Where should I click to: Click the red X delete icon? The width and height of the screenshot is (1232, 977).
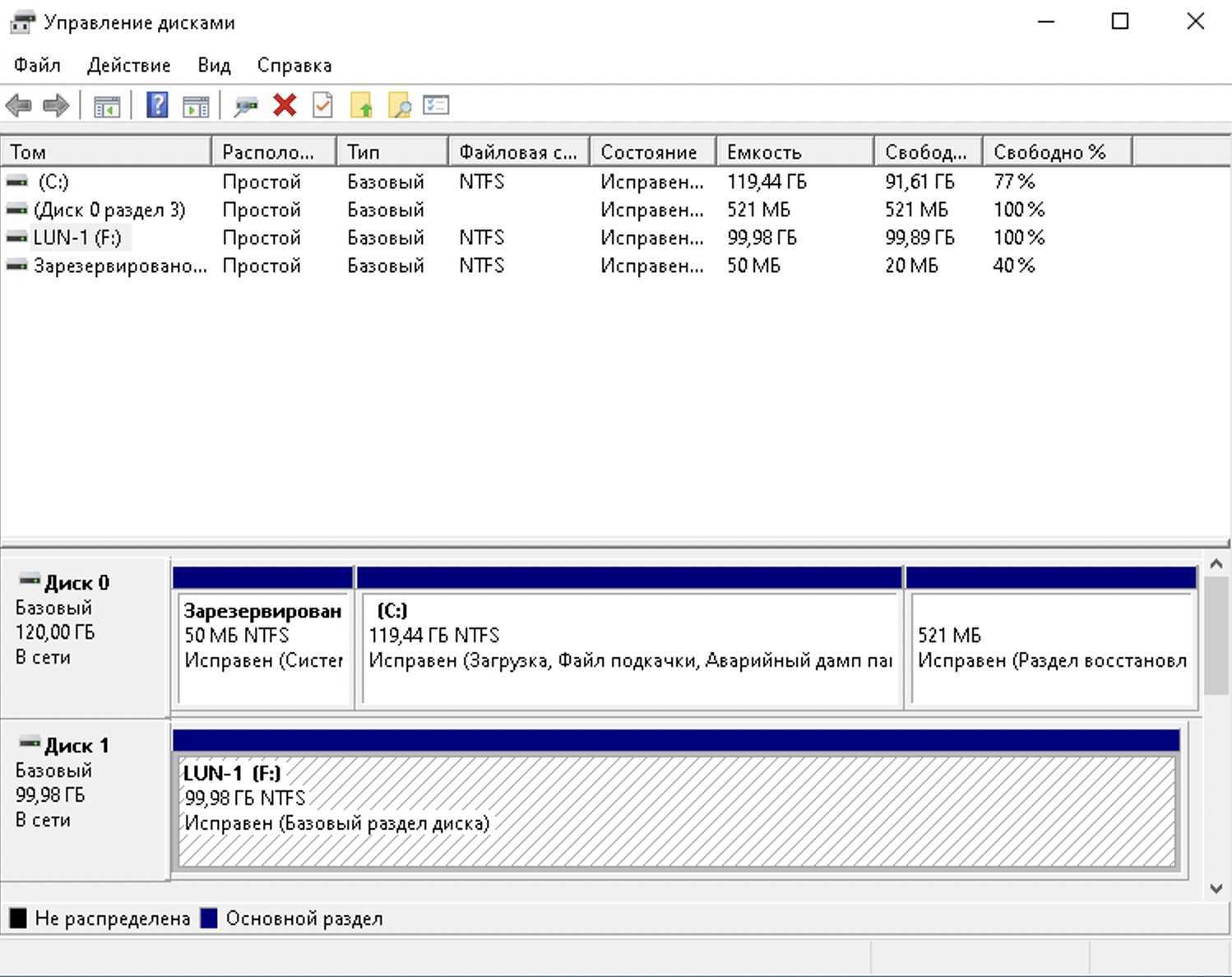coord(285,105)
